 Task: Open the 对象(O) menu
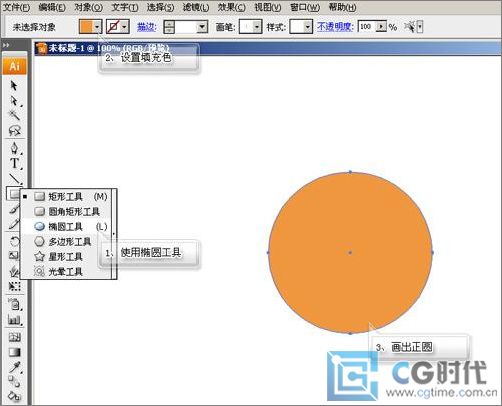click(88, 7)
